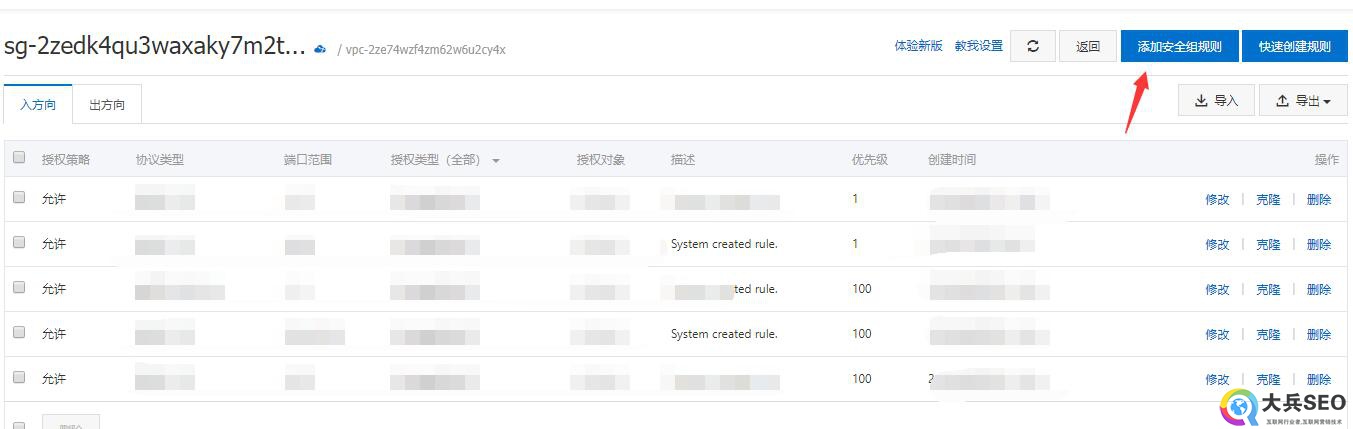Tick the select-all checkbox in table header
The width and height of the screenshot is (1353, 429).
tap(19, 158)
